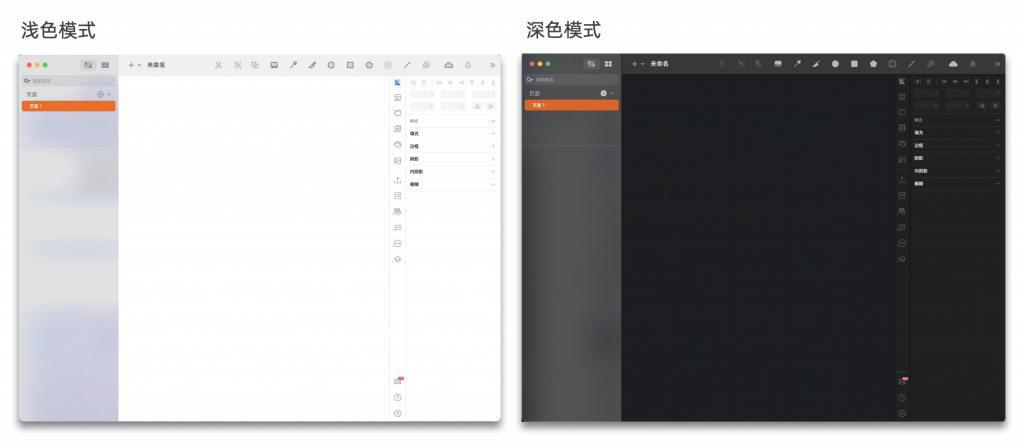This screenshot has height=447, width=1024.
Task: Open the toolbar overflow chevrons in light window
Action: [x=492, y=65]
